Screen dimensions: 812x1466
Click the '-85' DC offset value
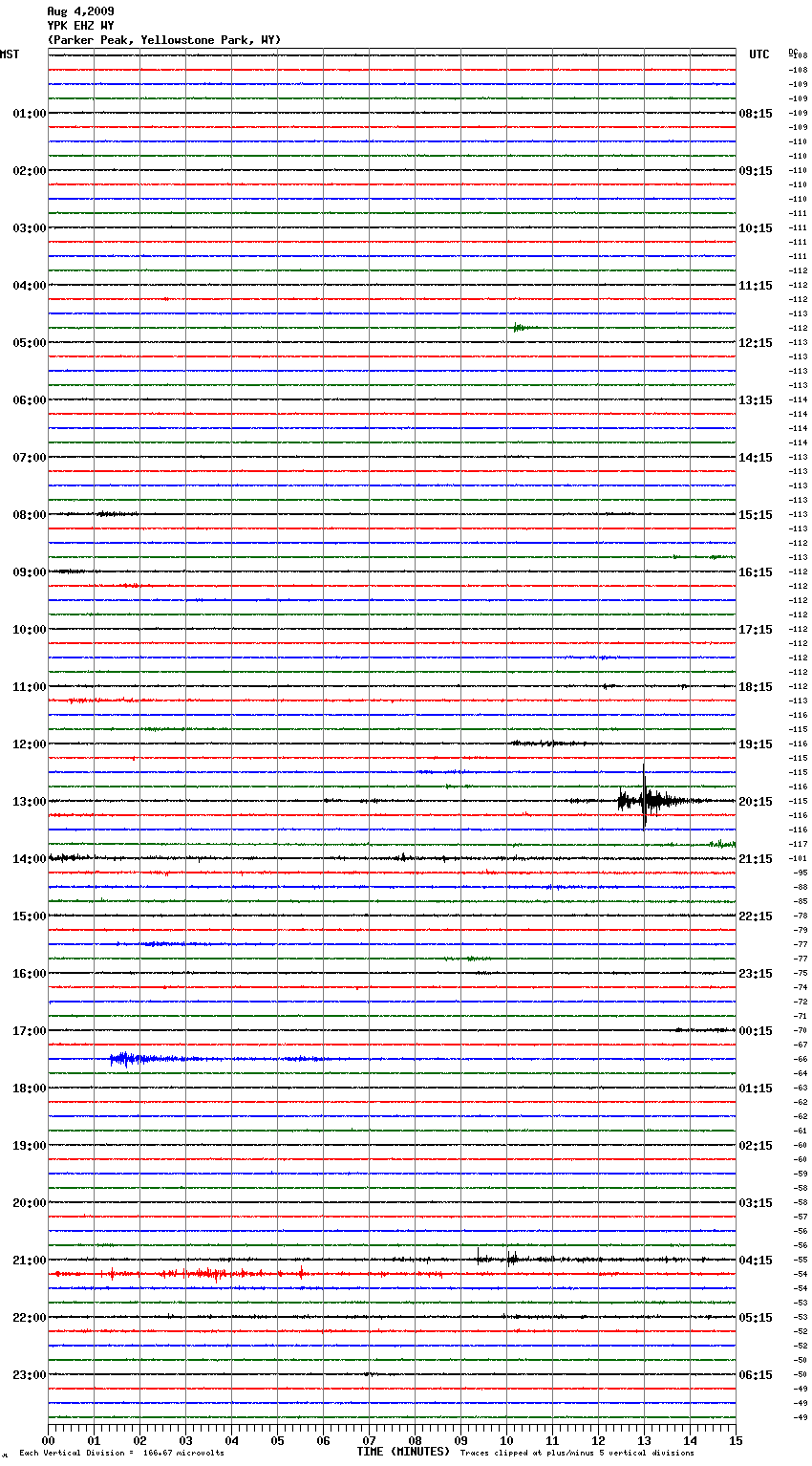[x=801, y=901]
